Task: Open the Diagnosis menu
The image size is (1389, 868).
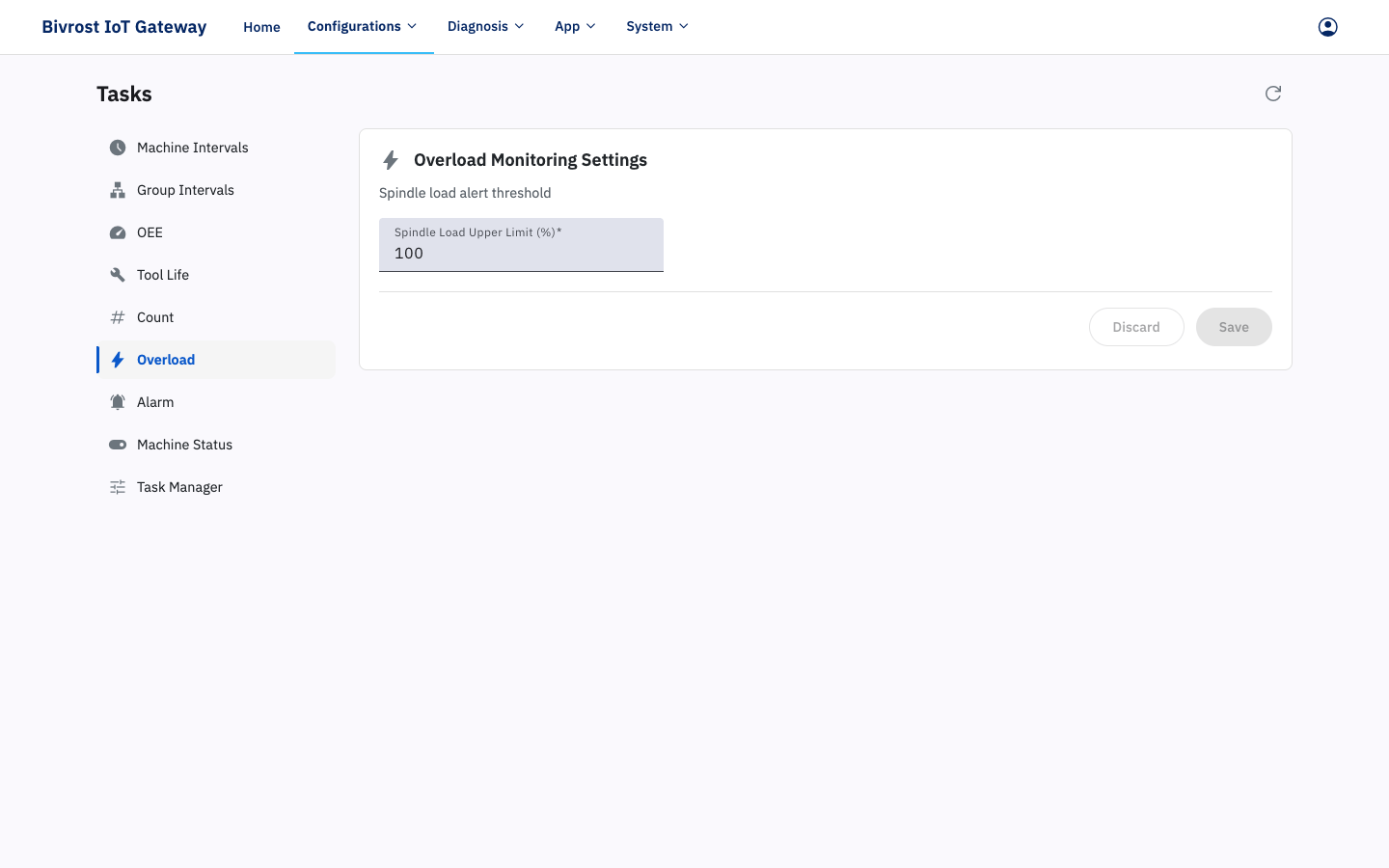Action: click(x=487, y=27)
